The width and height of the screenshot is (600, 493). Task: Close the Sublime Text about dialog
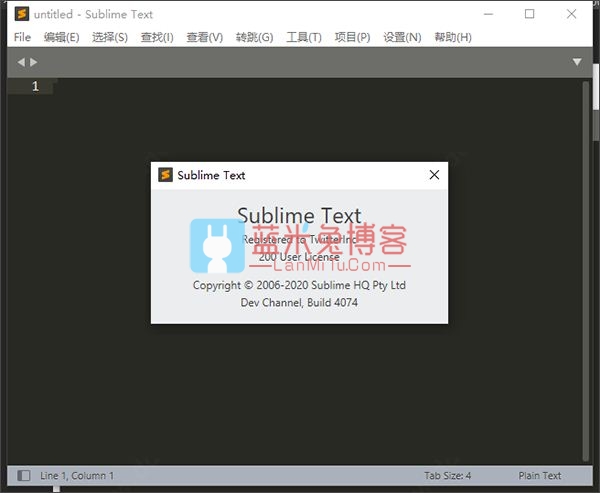tap(434, 175)
